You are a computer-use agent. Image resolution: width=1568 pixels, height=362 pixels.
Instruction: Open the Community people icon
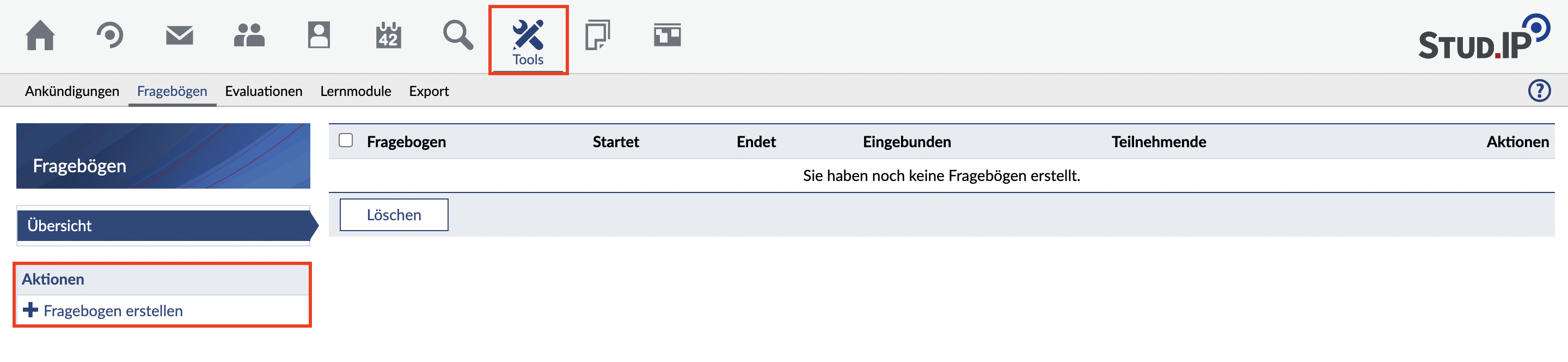point(249,35)
